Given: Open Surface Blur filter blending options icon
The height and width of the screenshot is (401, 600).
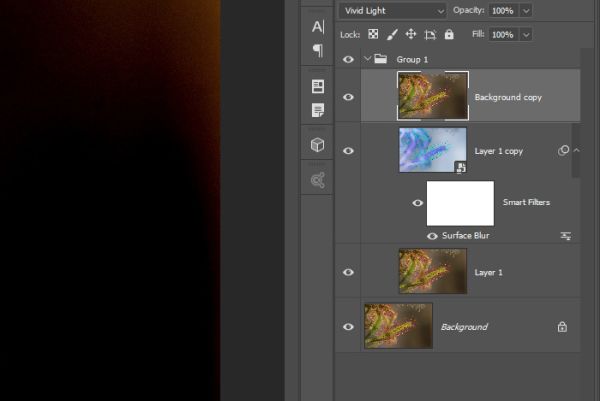Looking at the screenshot, I should click(x=566, y=236).
